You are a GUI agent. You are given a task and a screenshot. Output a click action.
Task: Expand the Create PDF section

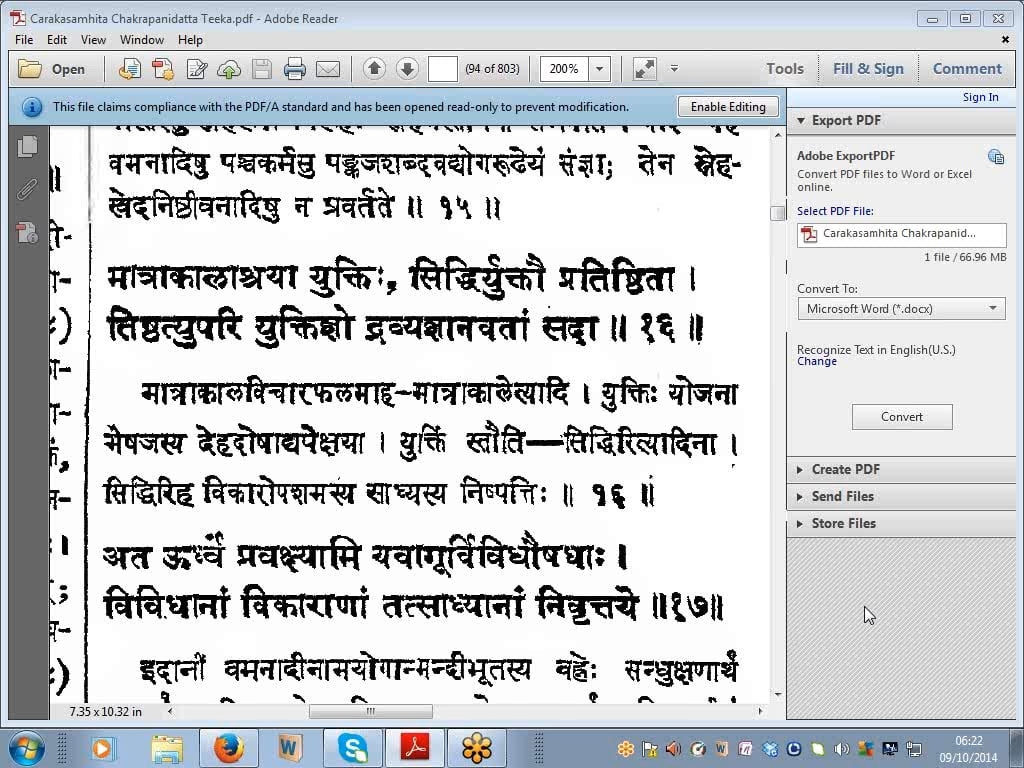[845, 469]
